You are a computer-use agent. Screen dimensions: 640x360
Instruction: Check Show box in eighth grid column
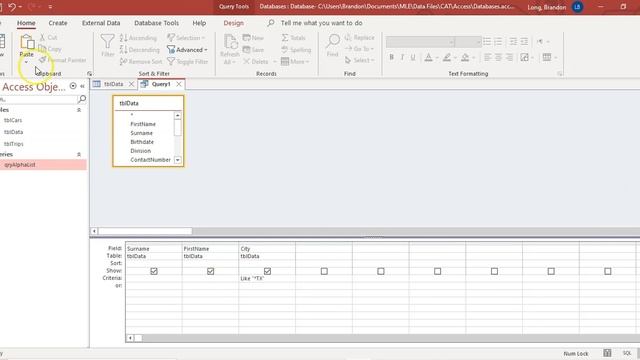[x=551, y=271]
